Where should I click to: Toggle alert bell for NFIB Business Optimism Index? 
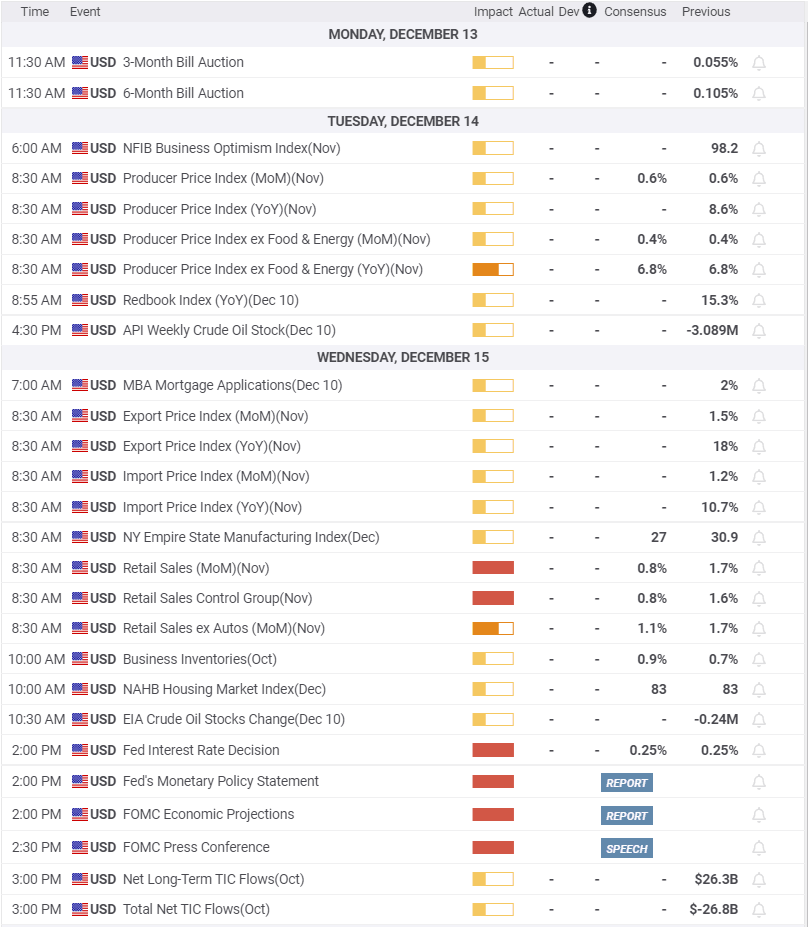[x=759, y=149]
